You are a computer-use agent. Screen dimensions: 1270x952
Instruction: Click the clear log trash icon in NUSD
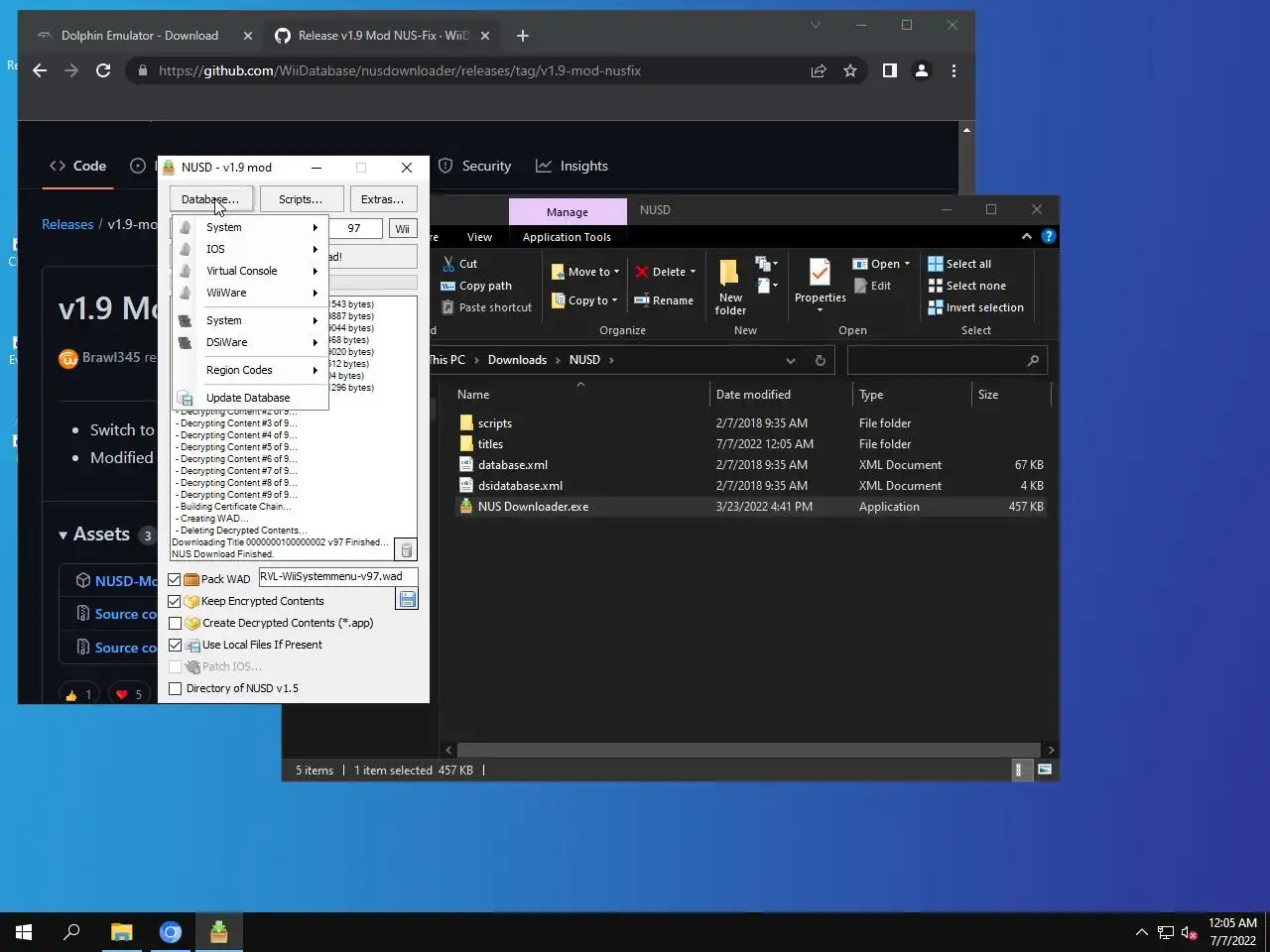pyautogui.click(x=406, y=550)
